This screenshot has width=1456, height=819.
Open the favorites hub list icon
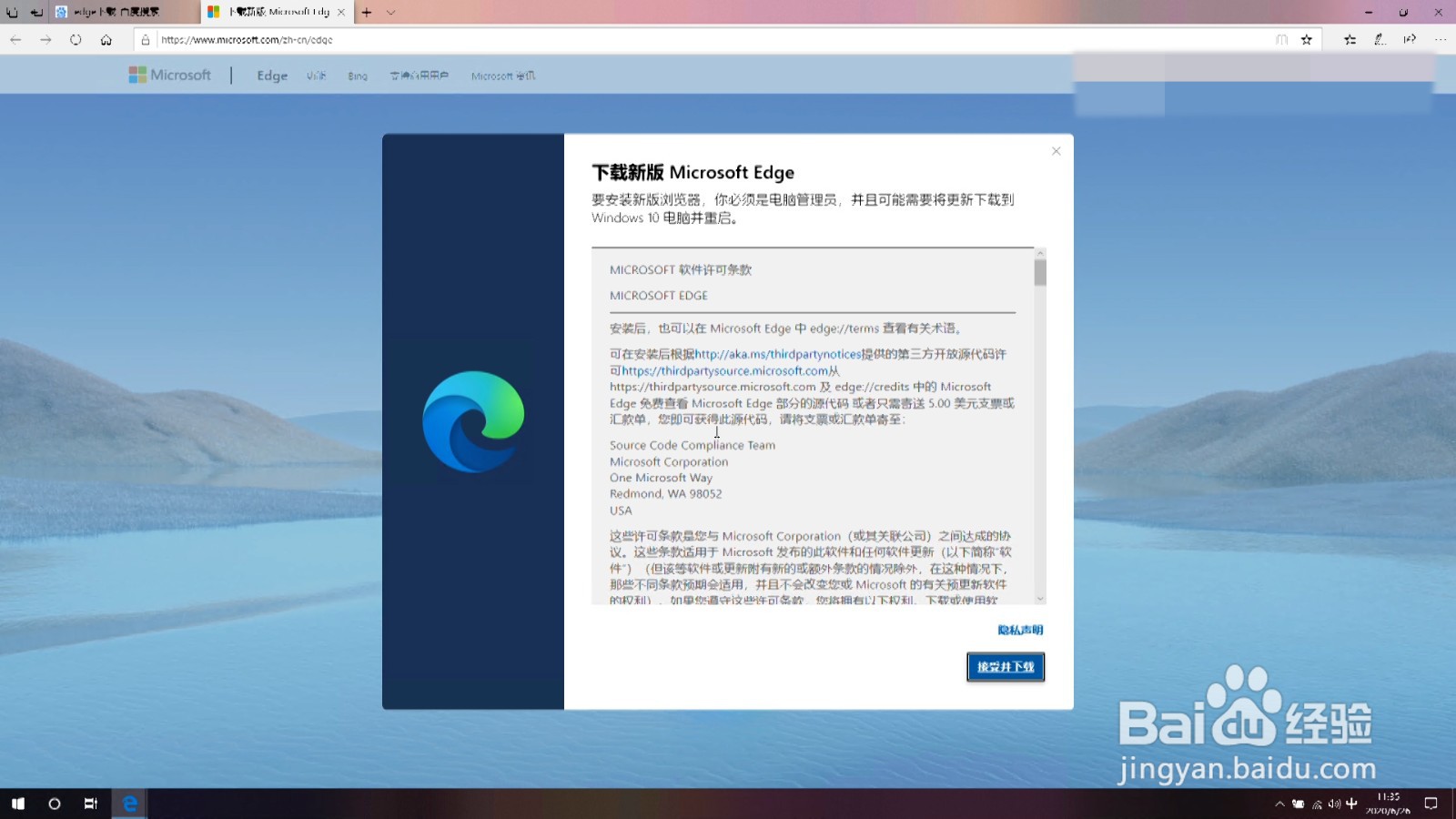pyautogui.click(x=1350, y=39)
